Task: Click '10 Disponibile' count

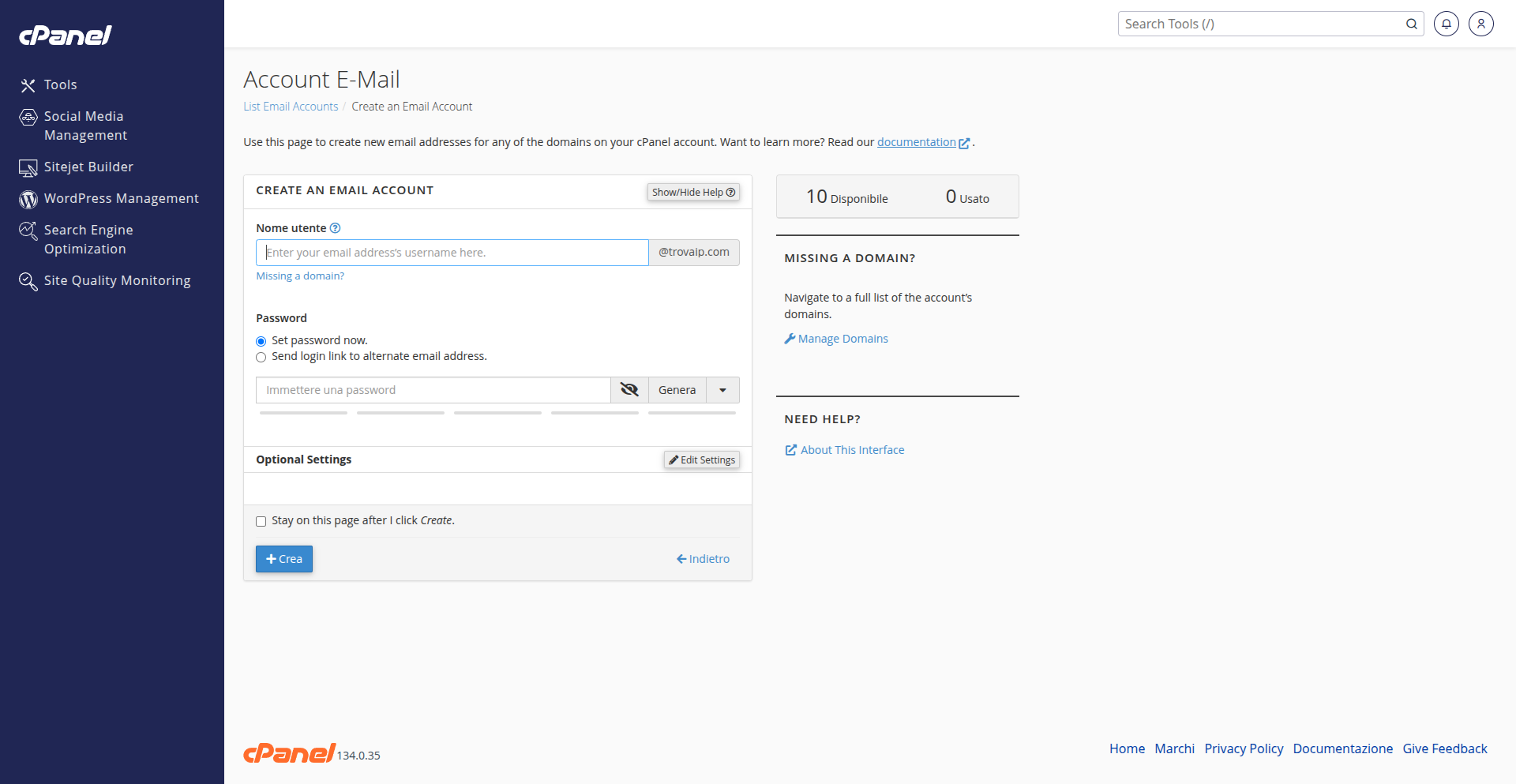Action: click(x=846, y=197)
